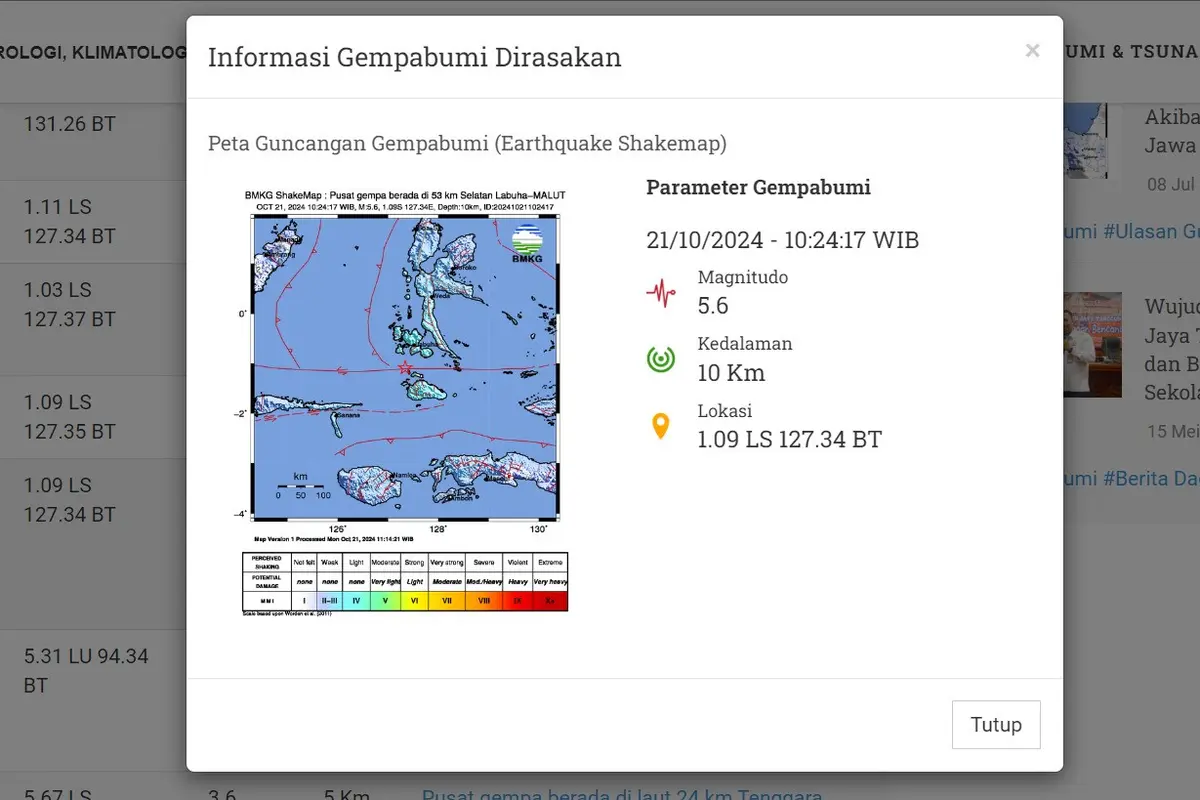
Task: Click the Magnitudo label
Action: (x=743, y=277)
